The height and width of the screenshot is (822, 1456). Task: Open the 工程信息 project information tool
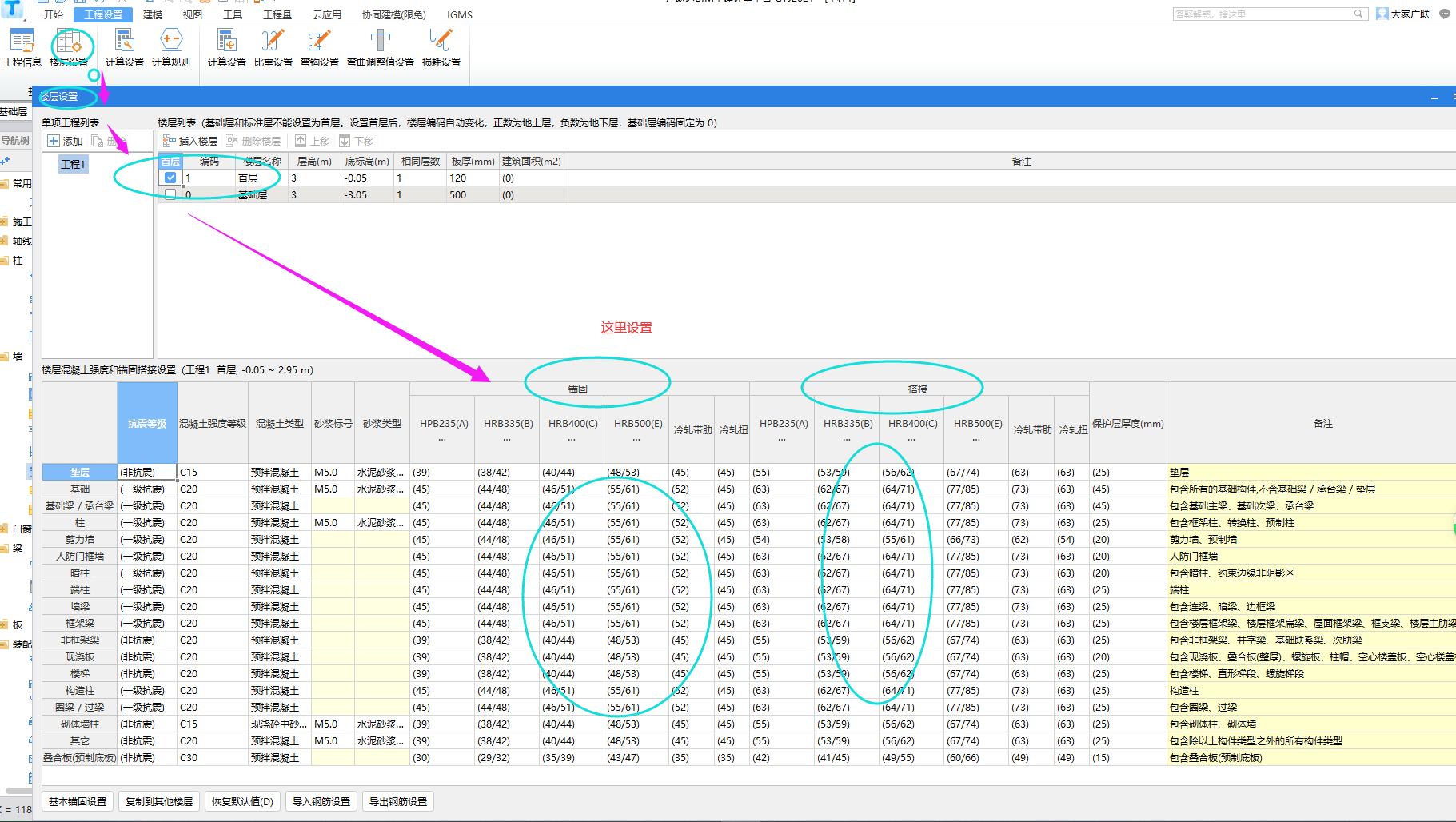[x=22, y=48]
